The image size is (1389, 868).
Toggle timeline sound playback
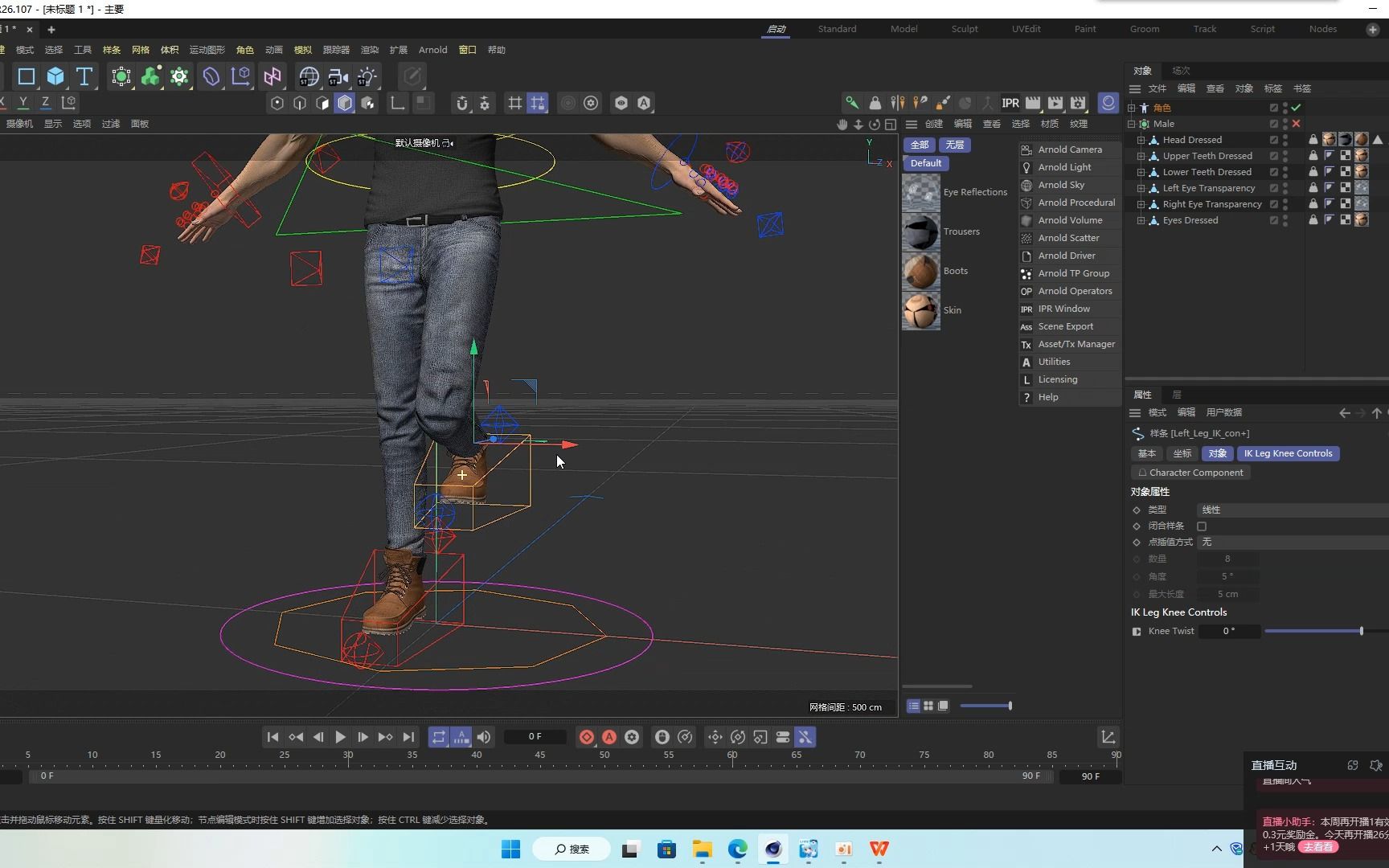(x=484, y=737)
